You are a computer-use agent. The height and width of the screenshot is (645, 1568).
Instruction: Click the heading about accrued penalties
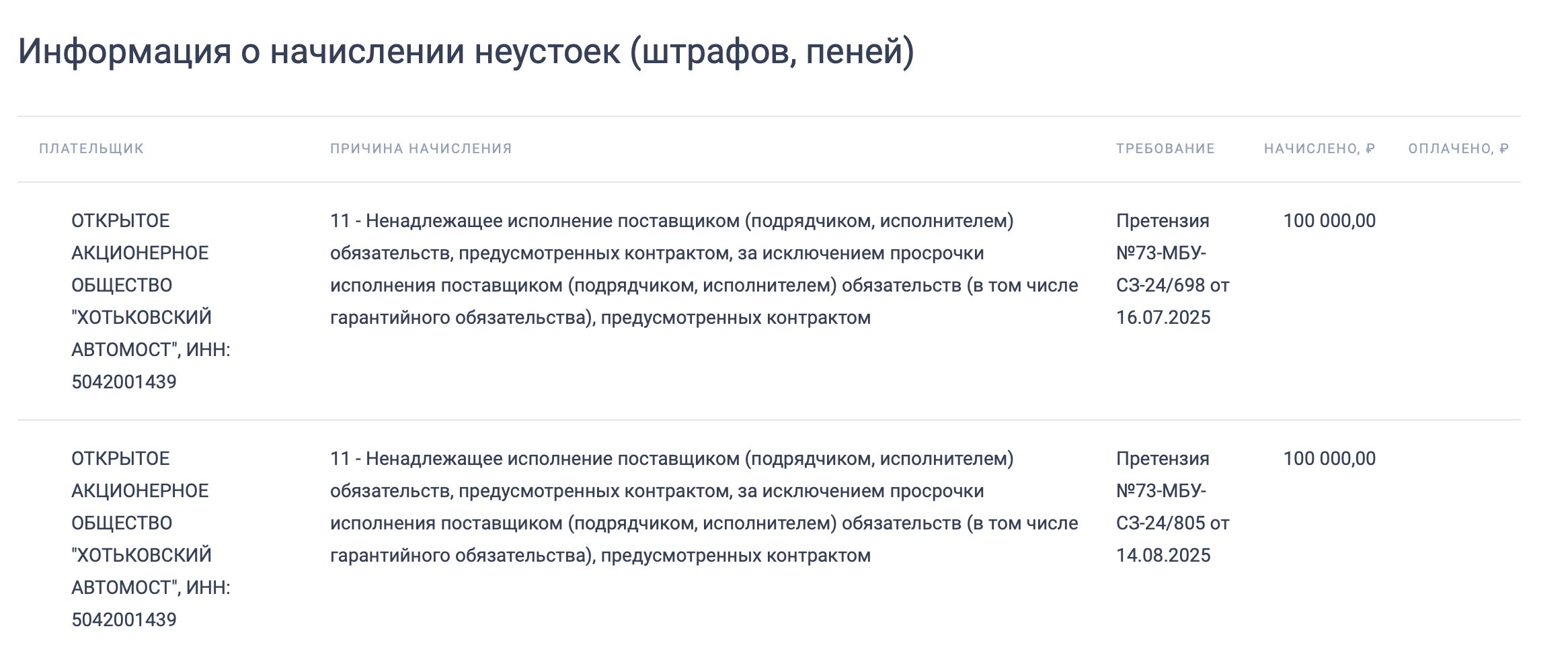[465, 51]
